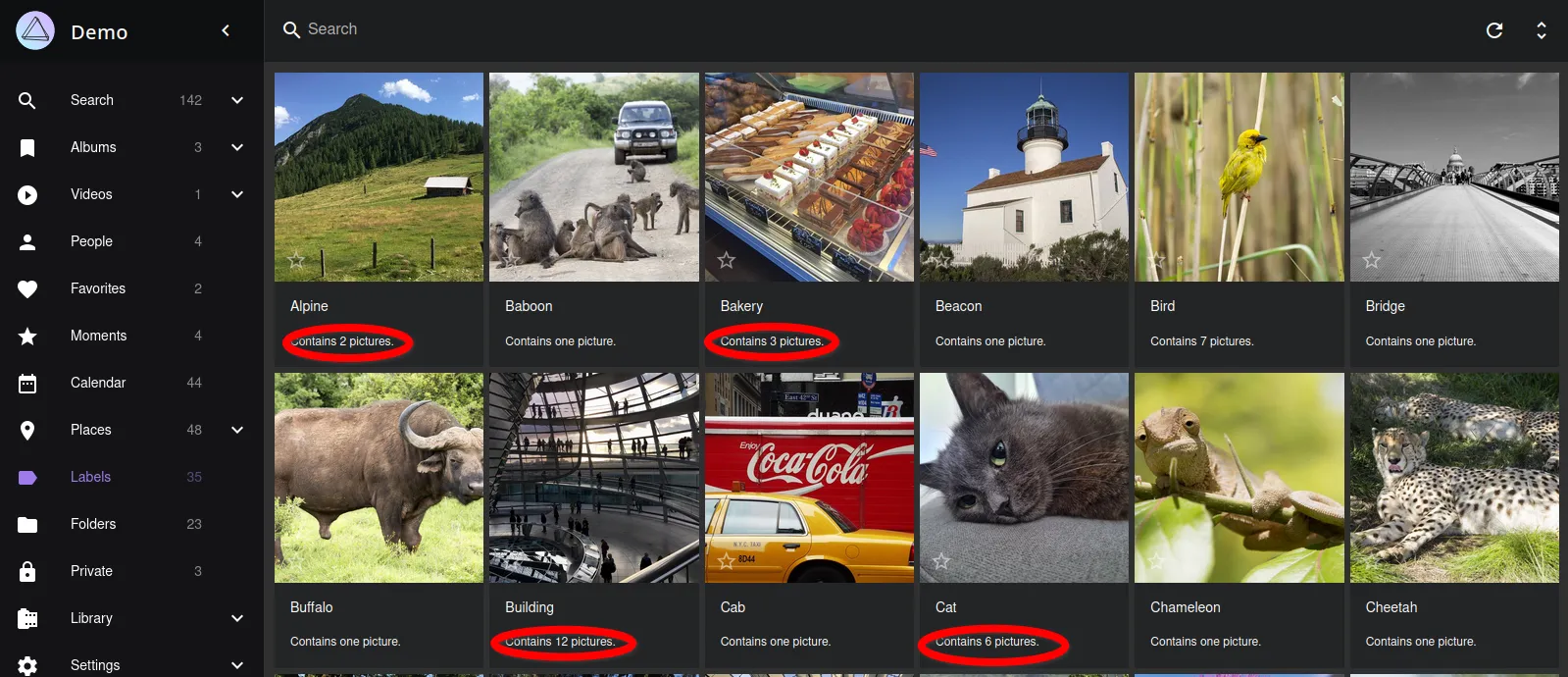Click the Folders icon in sidebar

pyautogui.click(x=27, y=524)
